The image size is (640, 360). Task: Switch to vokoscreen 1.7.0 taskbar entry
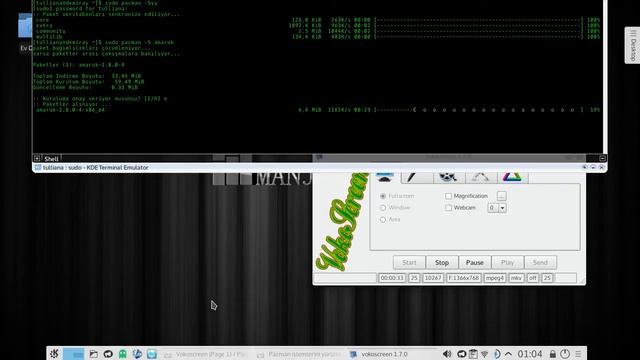point(393,355)
